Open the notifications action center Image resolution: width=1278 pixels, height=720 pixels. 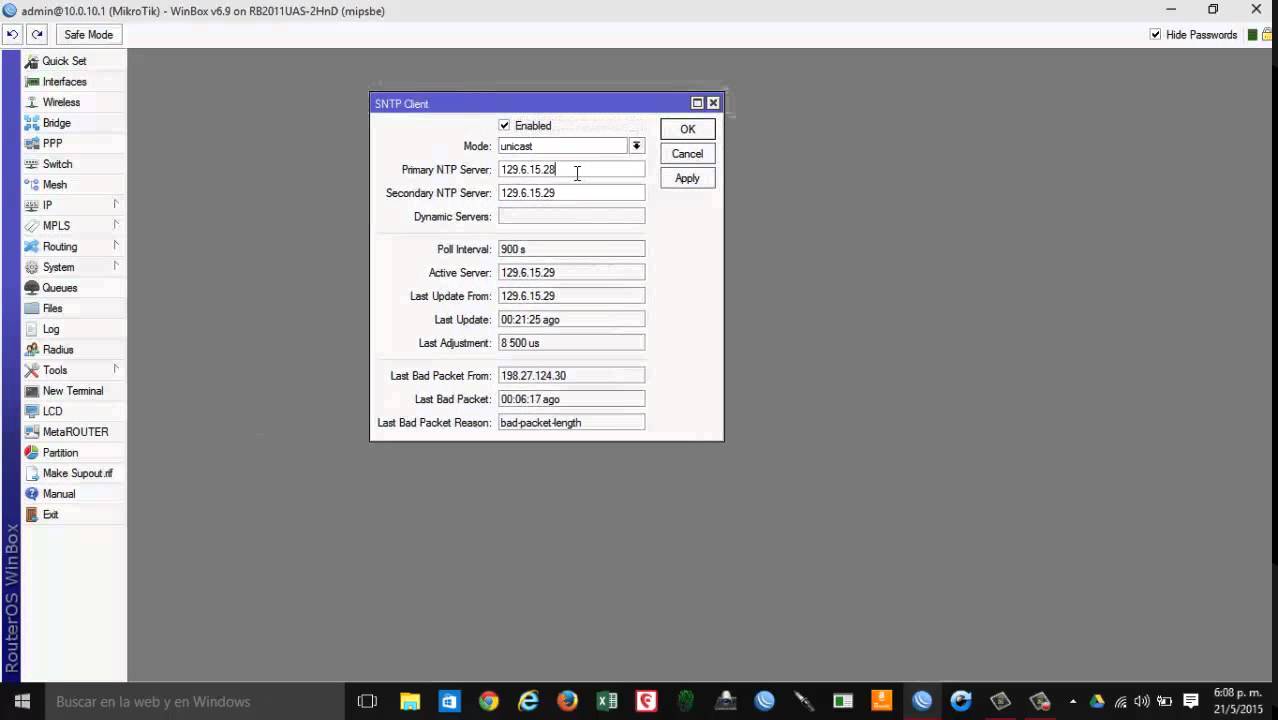click(x=1191, y=702)
